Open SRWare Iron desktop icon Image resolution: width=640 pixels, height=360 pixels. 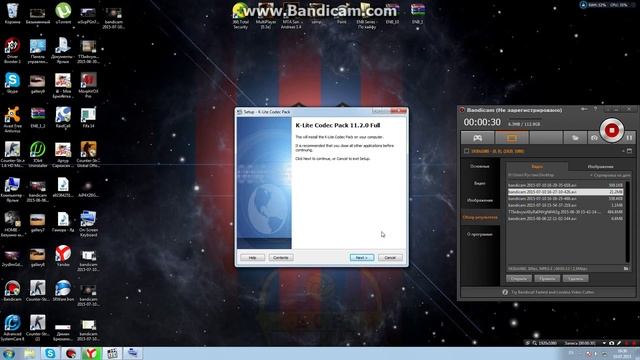(x=63, y=291)
